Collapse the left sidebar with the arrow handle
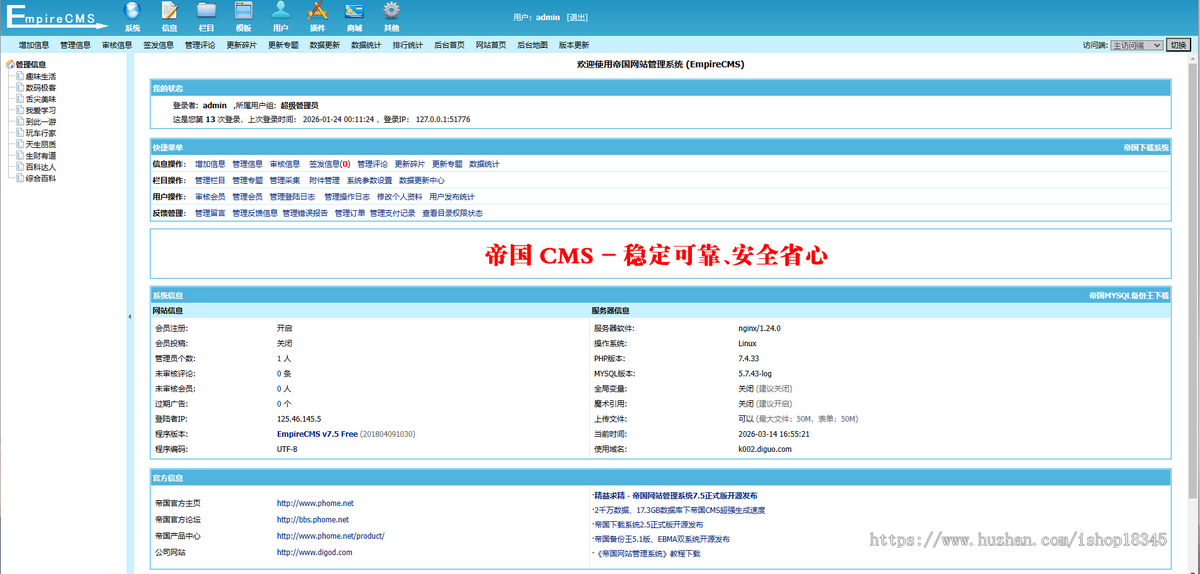 (x=129, y=316)
